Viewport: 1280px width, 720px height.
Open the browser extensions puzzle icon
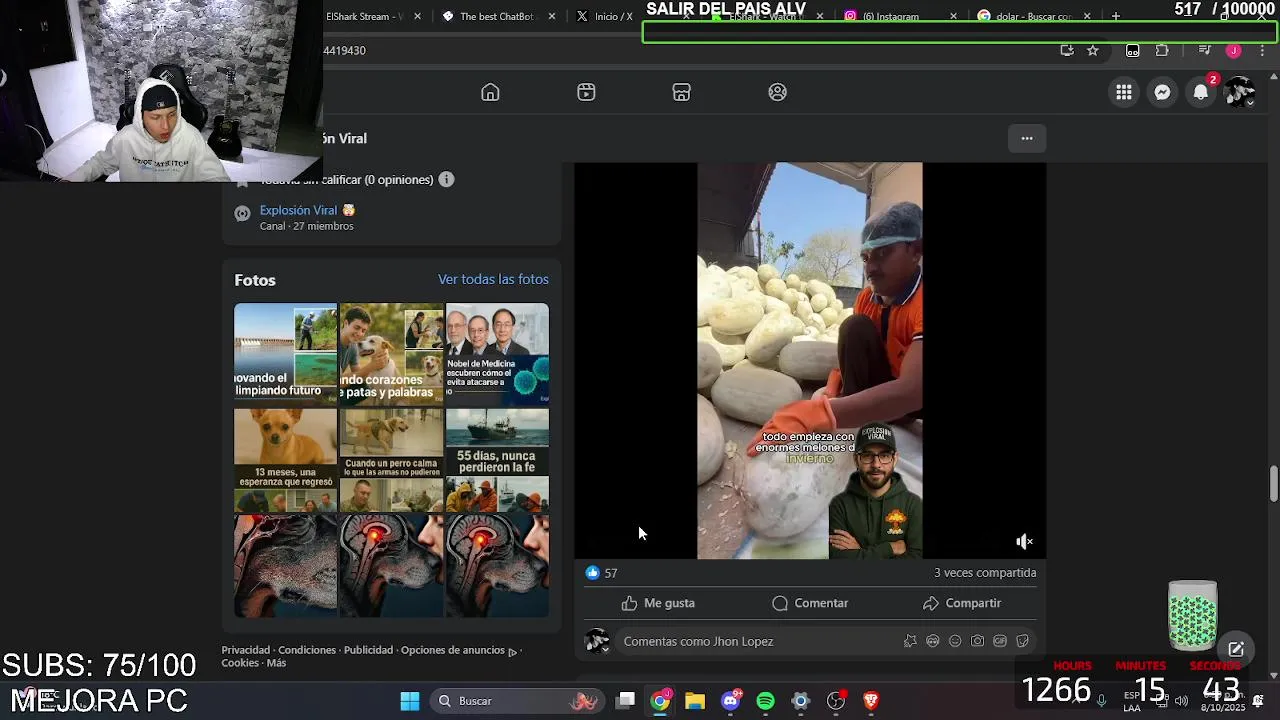pos(1162,50)
